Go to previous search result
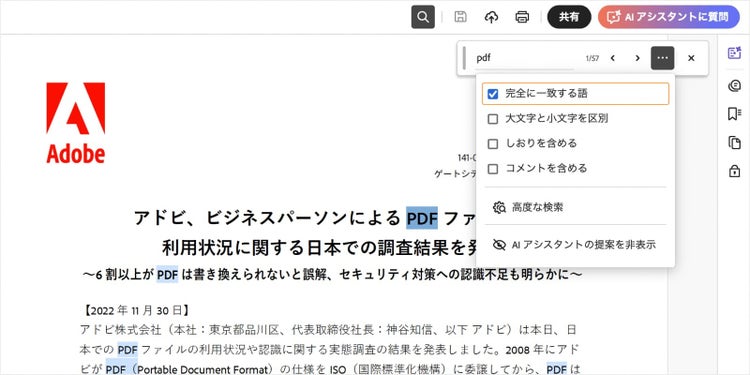Image resolution: width=750 pixels, height=375 pixels. coord(612,58)
